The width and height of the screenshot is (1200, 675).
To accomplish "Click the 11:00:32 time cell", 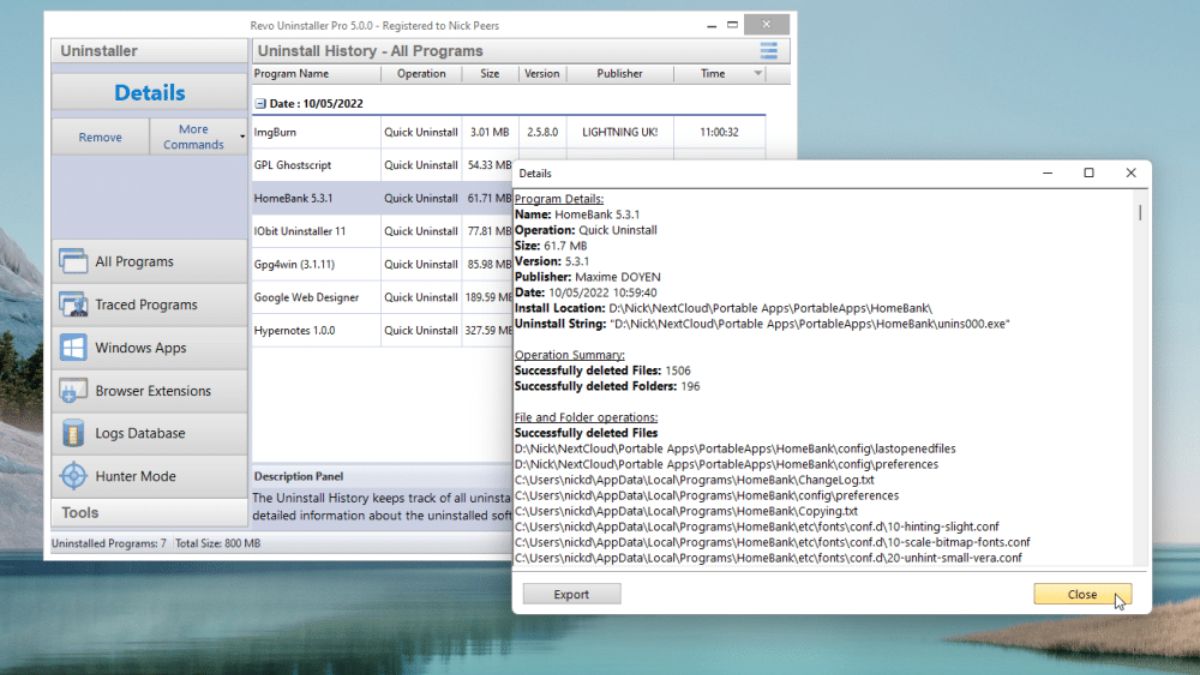I will 719,132.
